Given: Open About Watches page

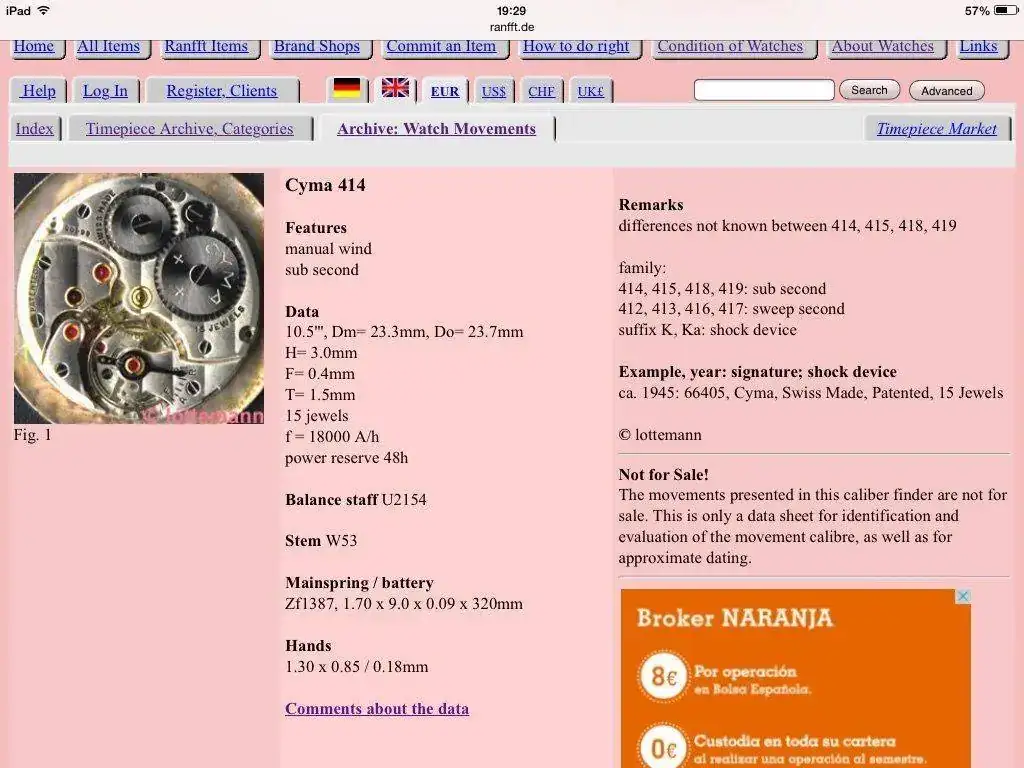Looking at the screenshot, I should click(x=882, y=46).
